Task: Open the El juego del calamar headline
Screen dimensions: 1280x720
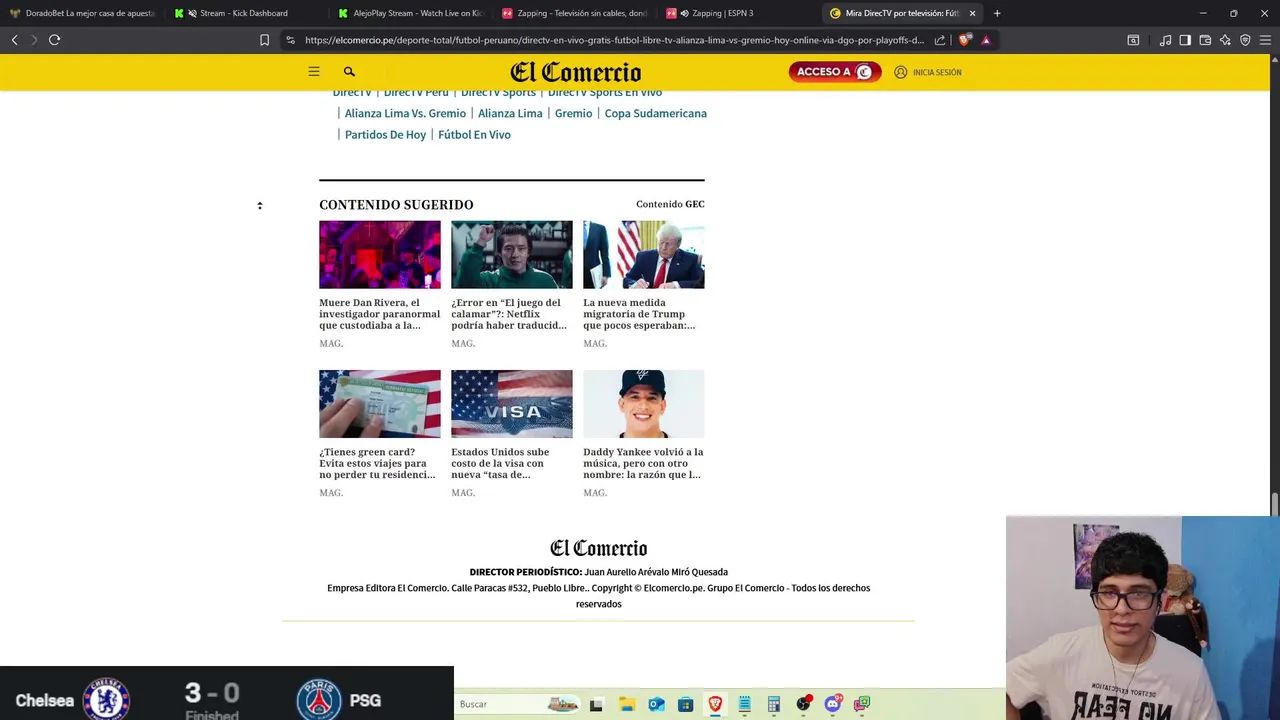Action: (x=511, y=314)
